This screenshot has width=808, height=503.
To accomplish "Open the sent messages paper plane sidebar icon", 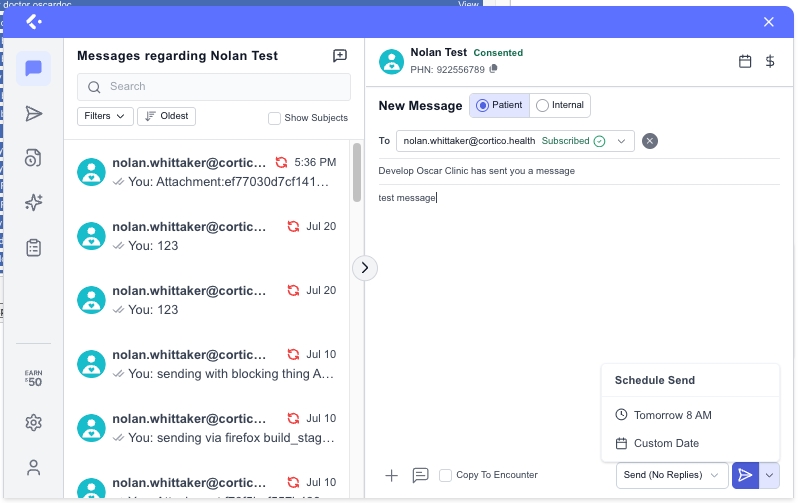I will (33, 113).
